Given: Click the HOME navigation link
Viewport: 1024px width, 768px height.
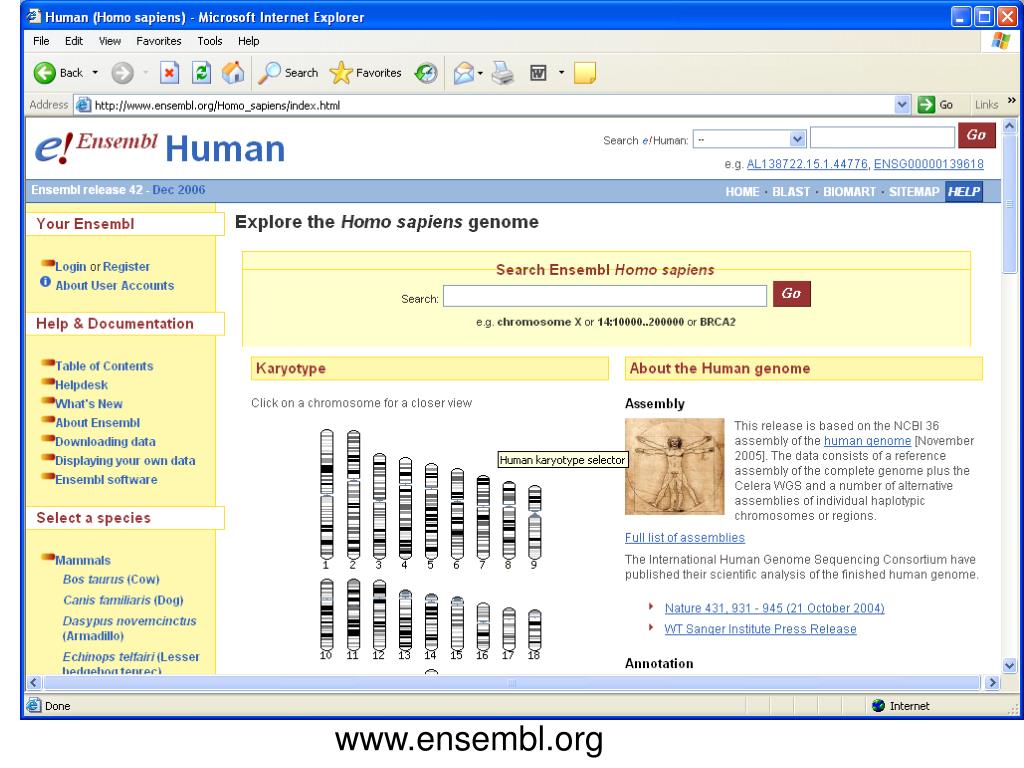Looking at the screenshot, I should [743, 191].
